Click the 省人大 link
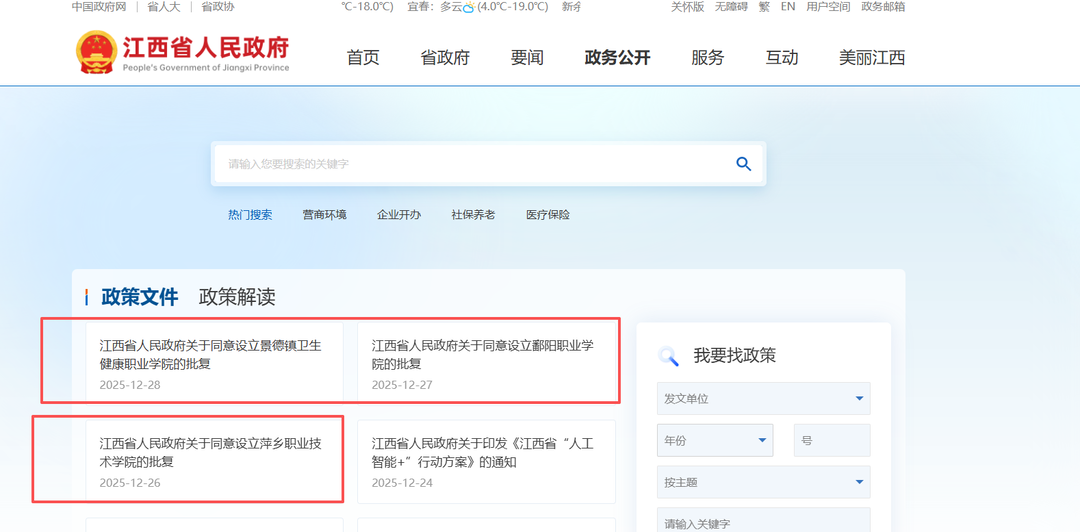The image size is (1080, 532). point(163,7)
